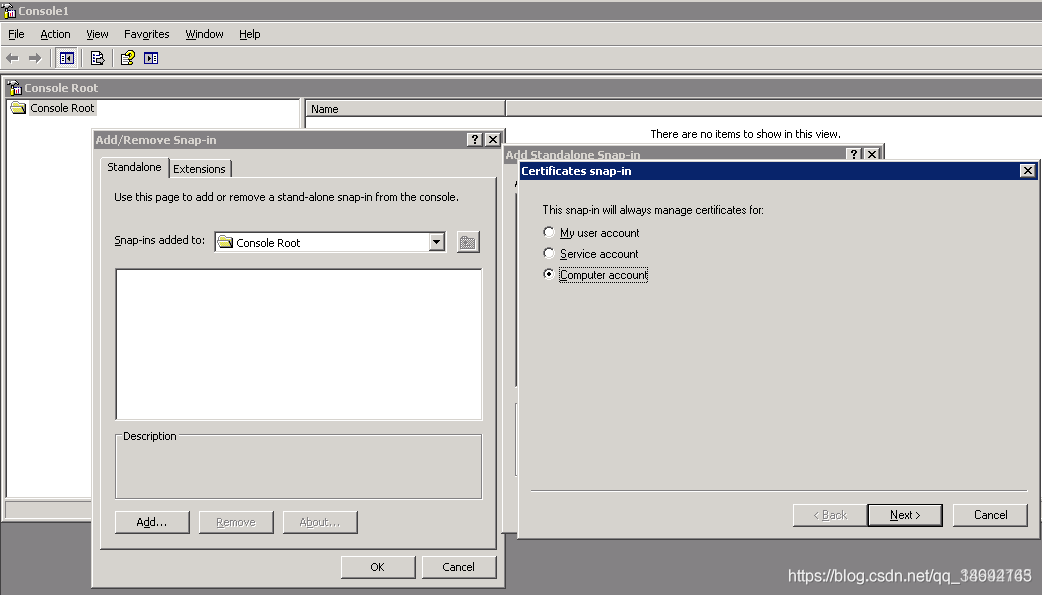Close the Add/Remove Snap-in dialog
This screenshot has height=595, width=1042.
492,139
